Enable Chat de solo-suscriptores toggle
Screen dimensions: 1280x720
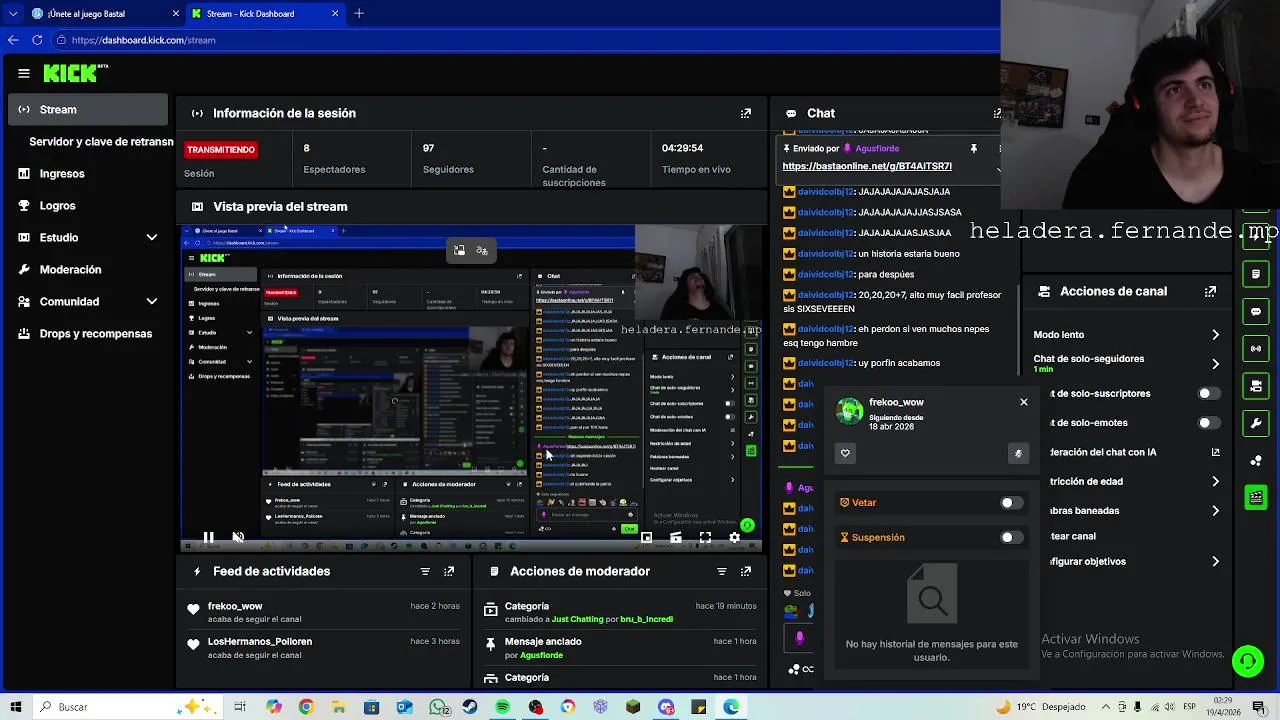[x=1209, y=394]
